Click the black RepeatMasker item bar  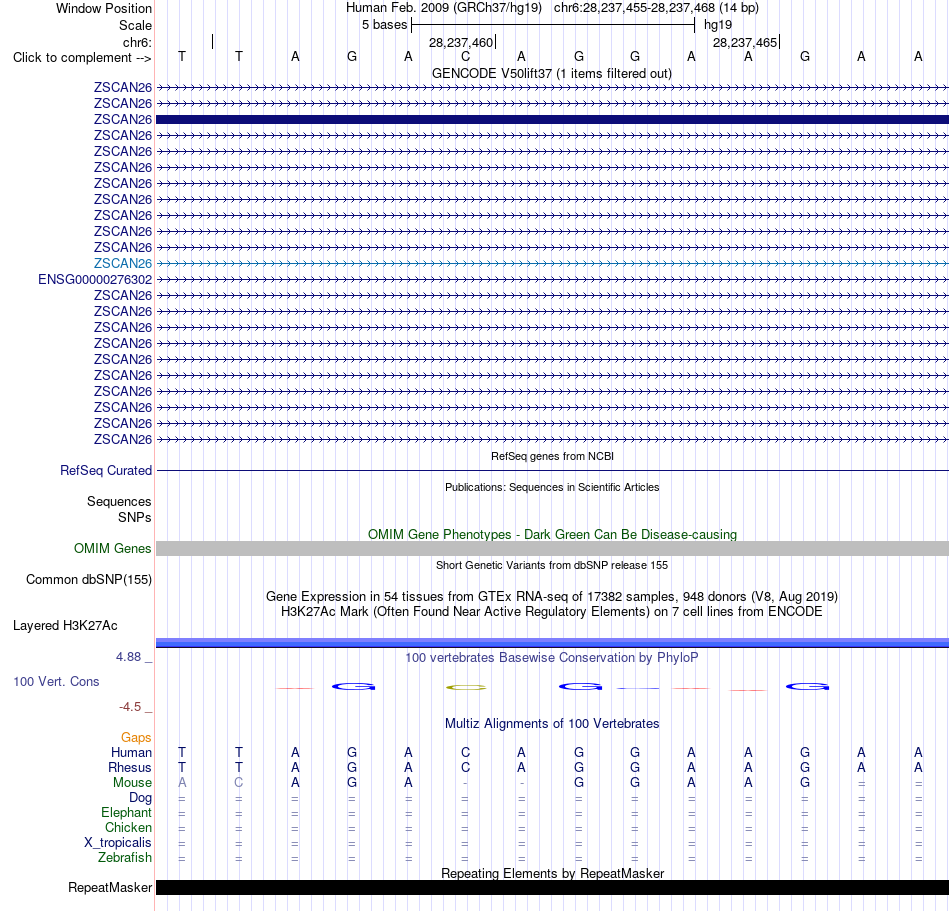coord(552,887)
